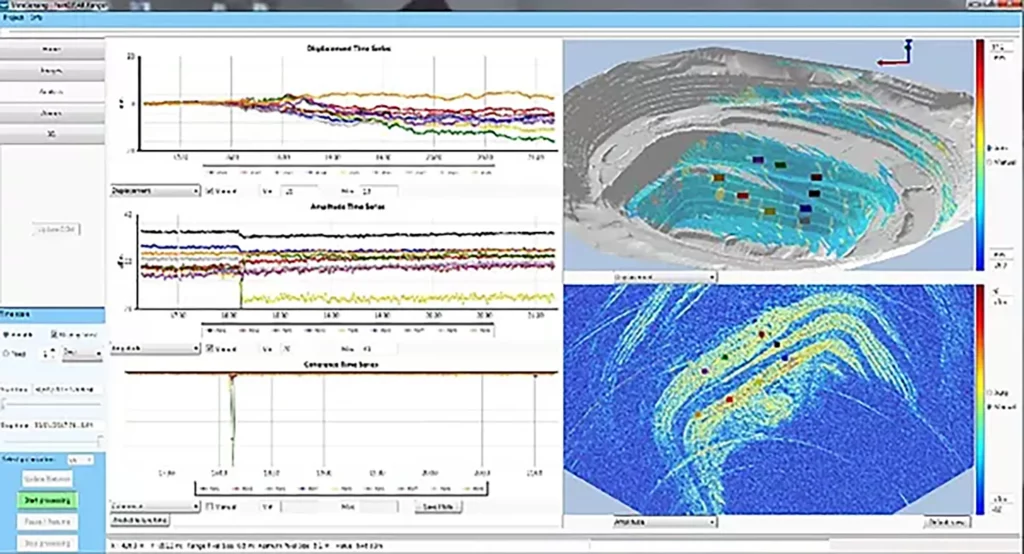Screen dimensions: 1024x554
Task: Open the Select processing dropdown
Action: [x=80, y=460]
